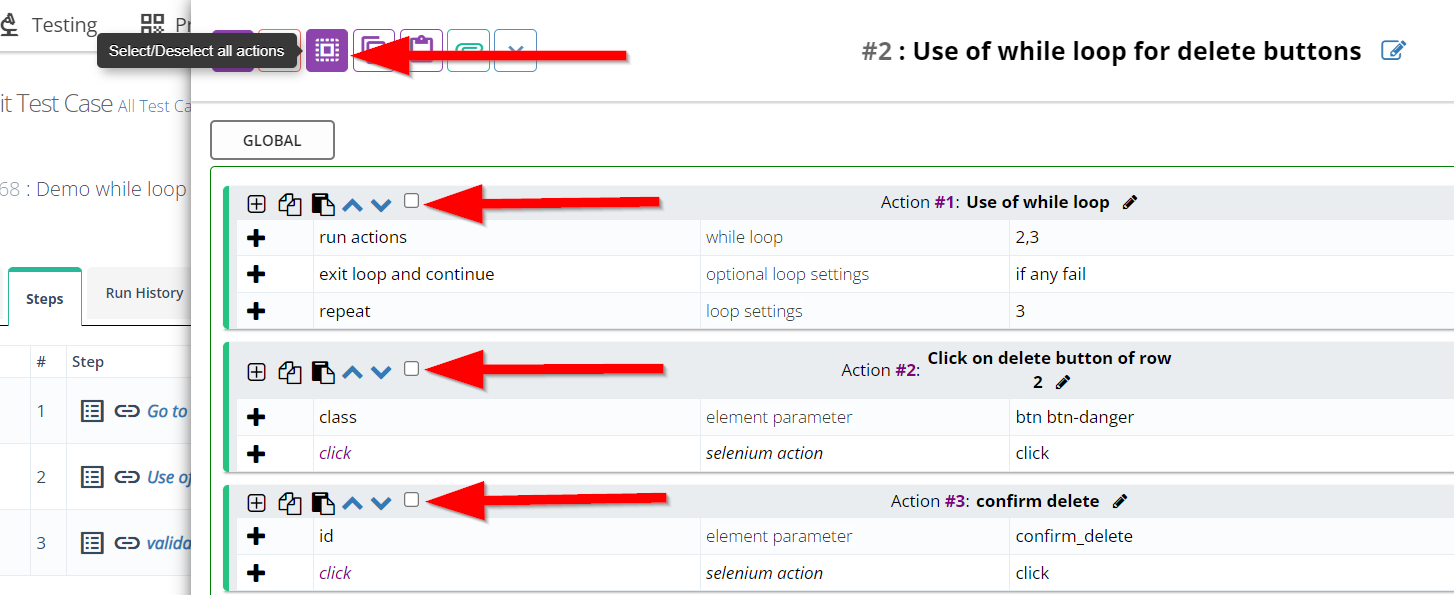Move Action #3 up with the chevron

[x=352, y=503]
